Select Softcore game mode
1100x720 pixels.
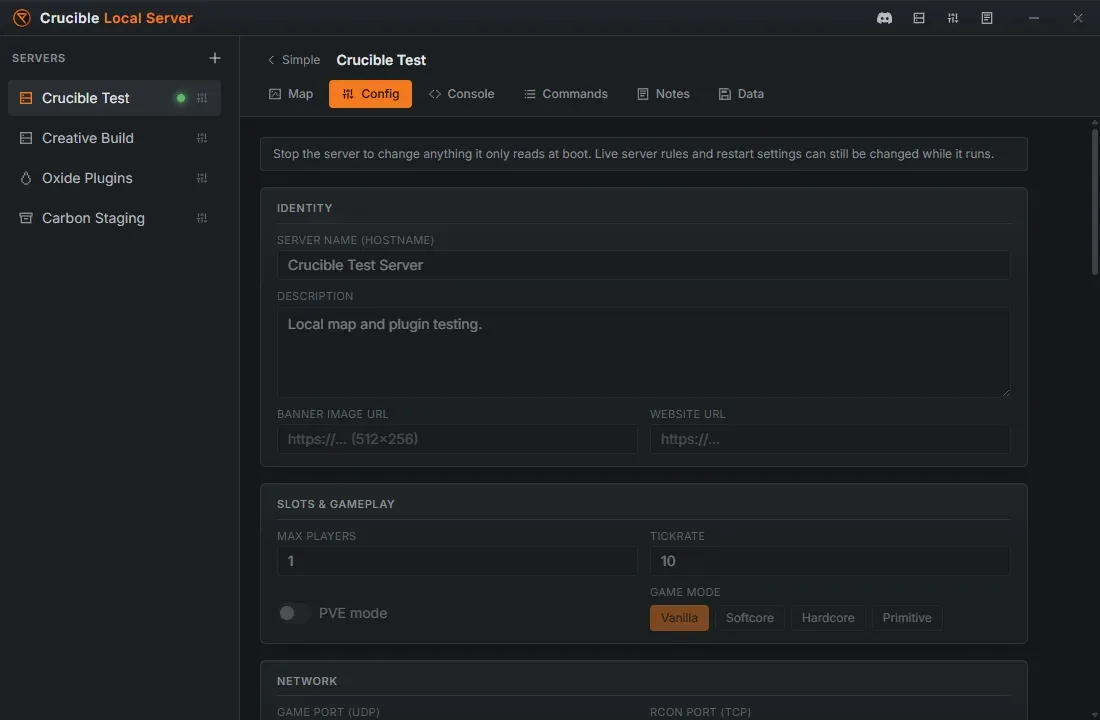coord(749,618)
